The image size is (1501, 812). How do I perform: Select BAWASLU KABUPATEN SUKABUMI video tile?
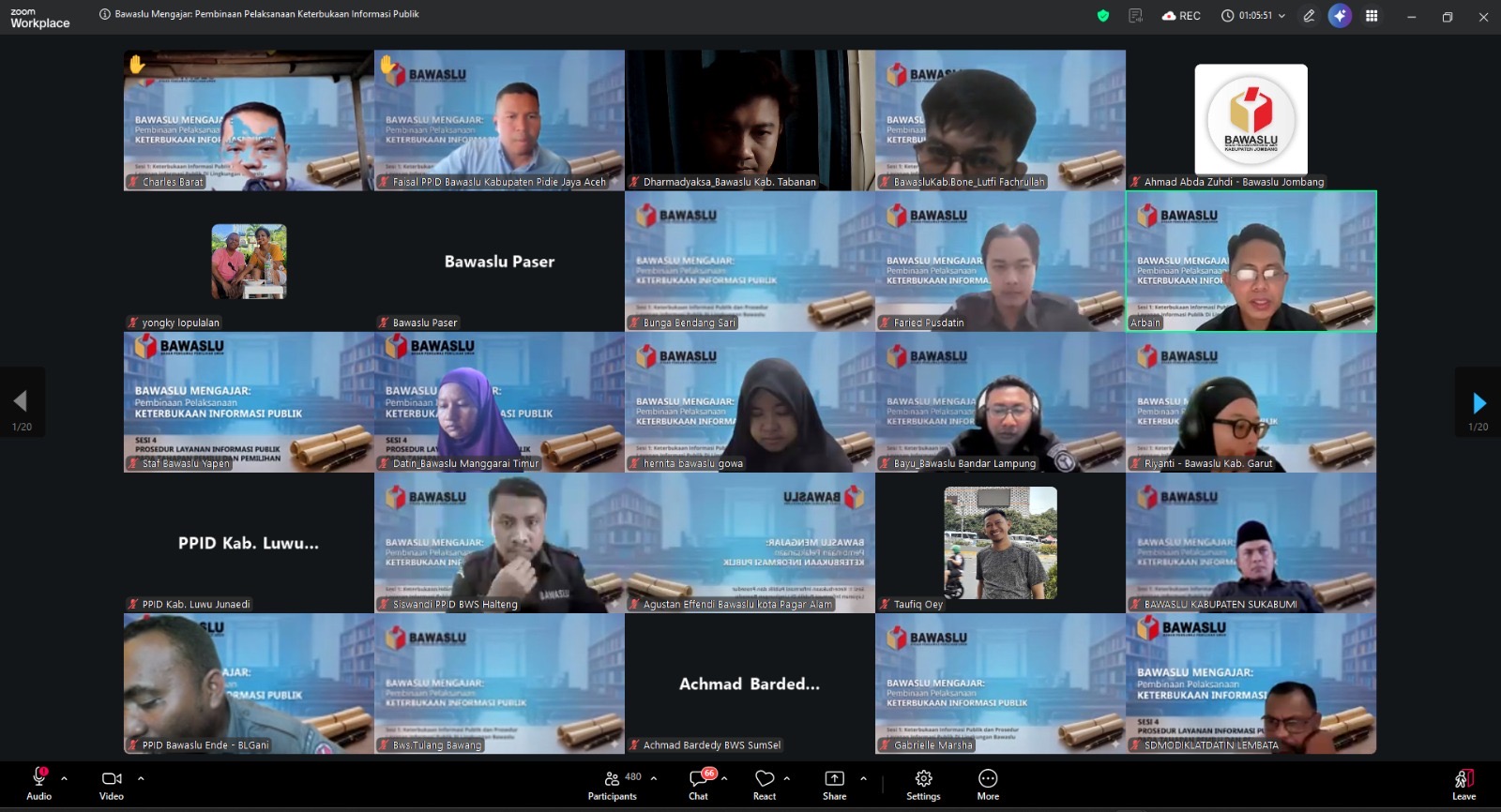coord(1251,543)
